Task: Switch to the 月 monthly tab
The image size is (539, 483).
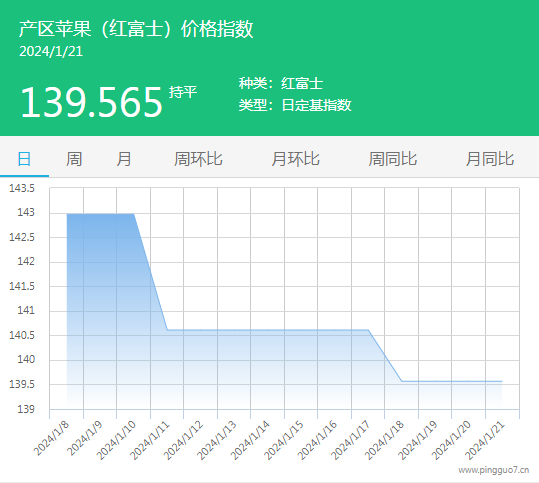Action: pyautogui.click(x=123, y=159)
